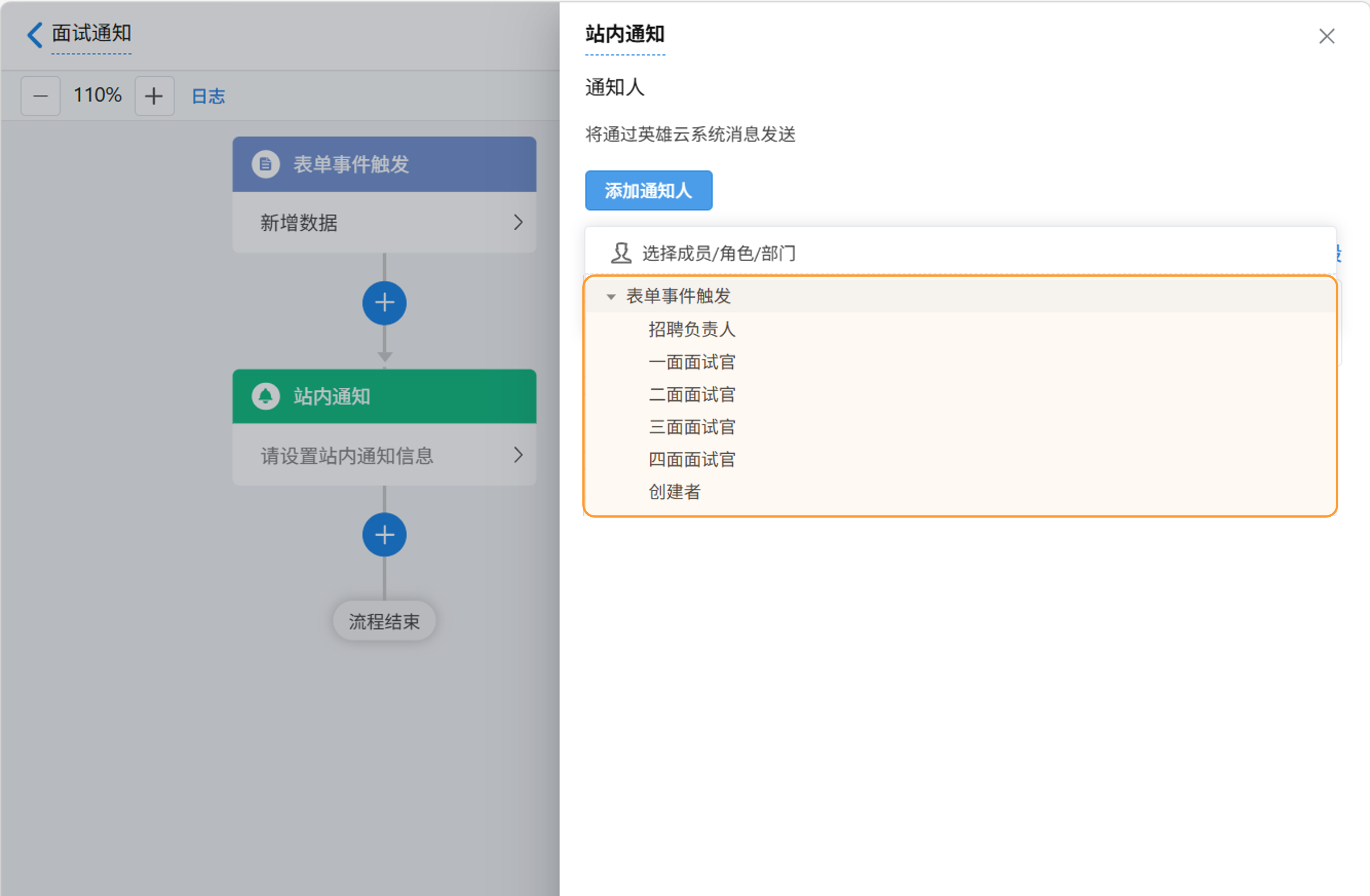Click the bell icon on 站内通知 node
The width and height of the screenshot is (1370, 896).
[266, 397]
